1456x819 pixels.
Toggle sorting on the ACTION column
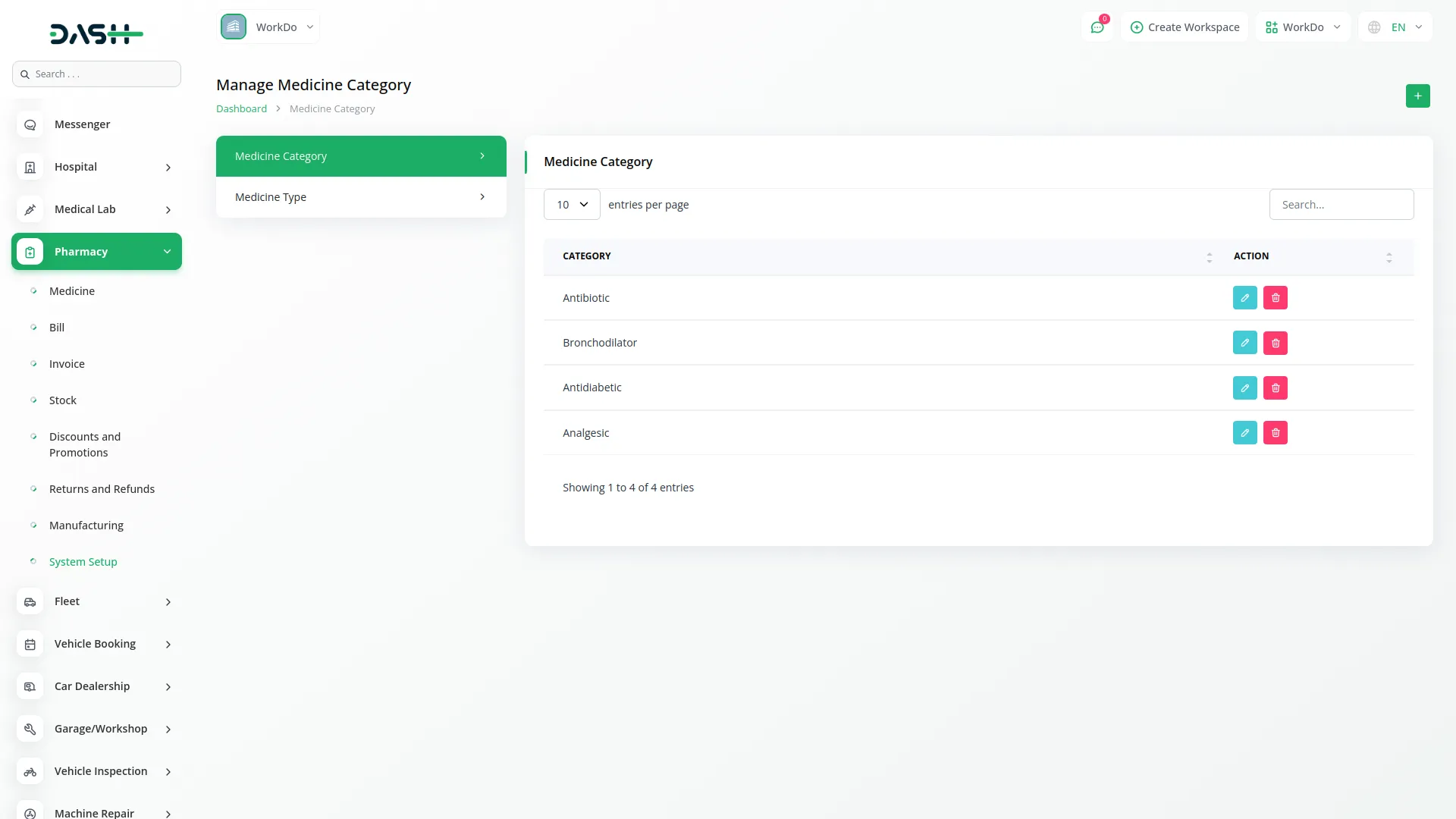click(x=1389, y=256)
